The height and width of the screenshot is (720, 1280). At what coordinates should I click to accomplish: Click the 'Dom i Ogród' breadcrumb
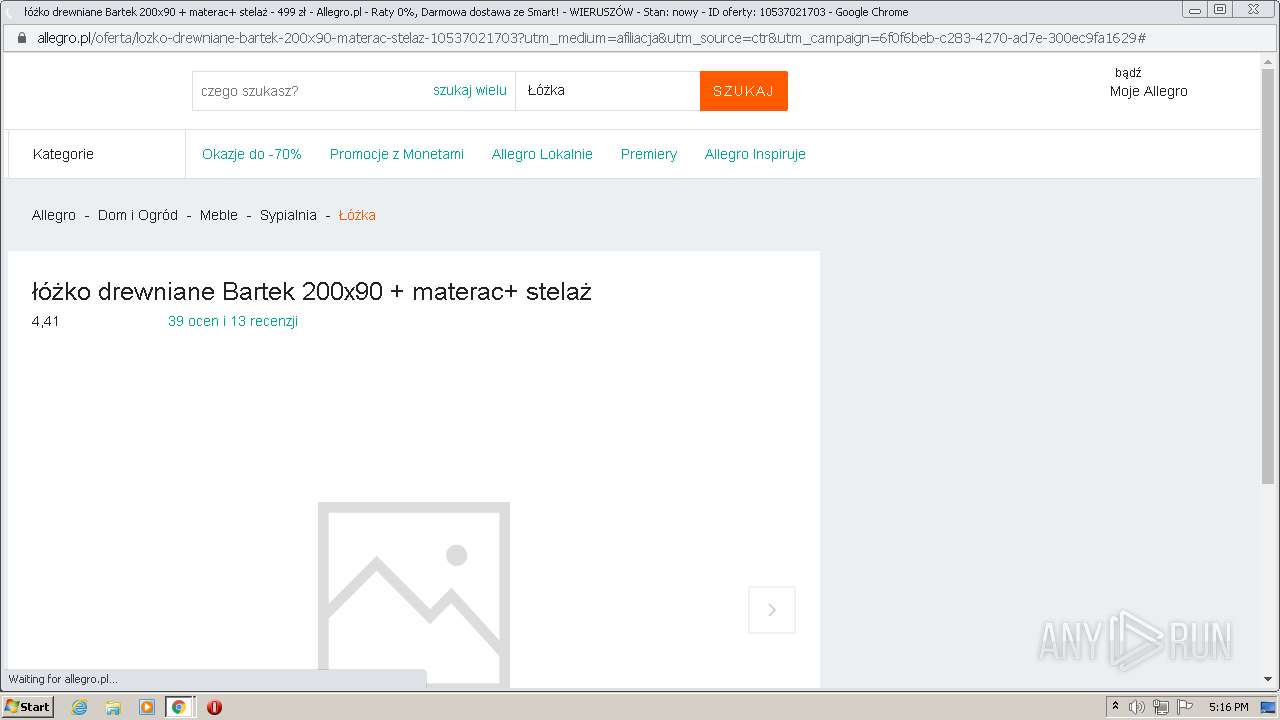click(138, 215)
